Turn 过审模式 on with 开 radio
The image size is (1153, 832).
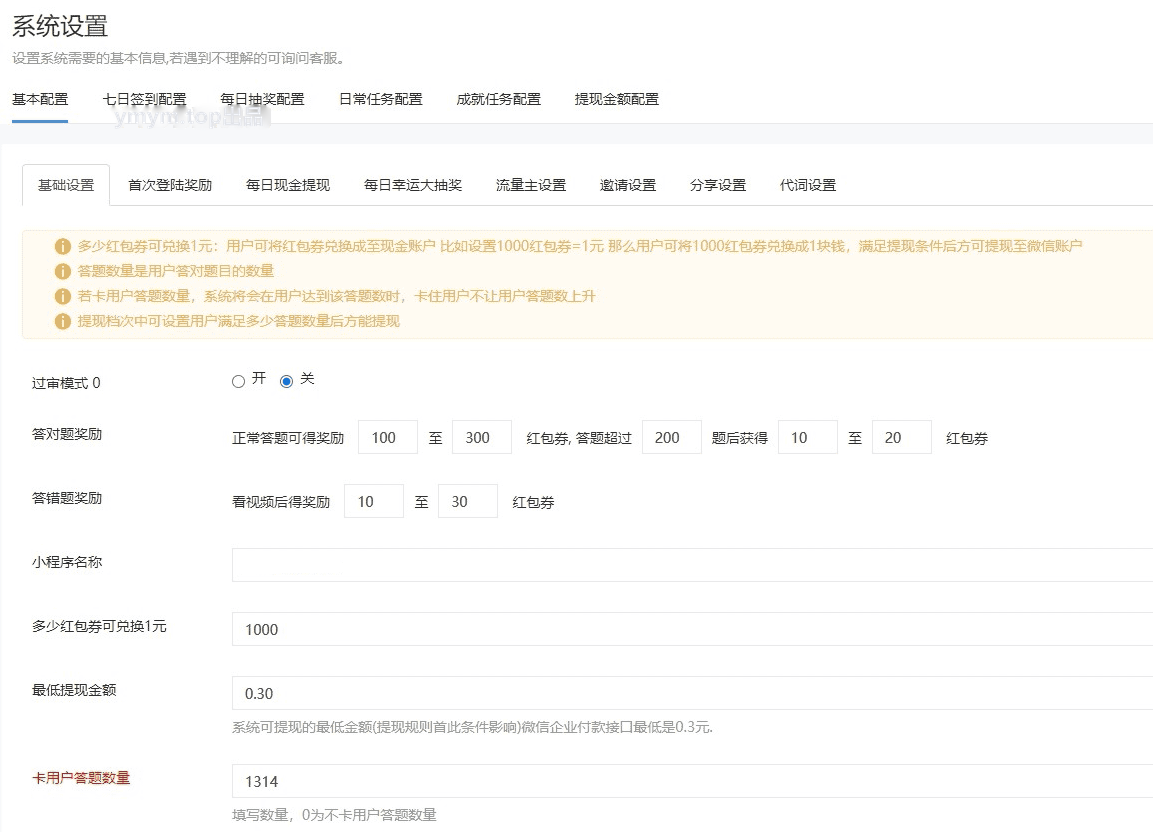point(238,381)
